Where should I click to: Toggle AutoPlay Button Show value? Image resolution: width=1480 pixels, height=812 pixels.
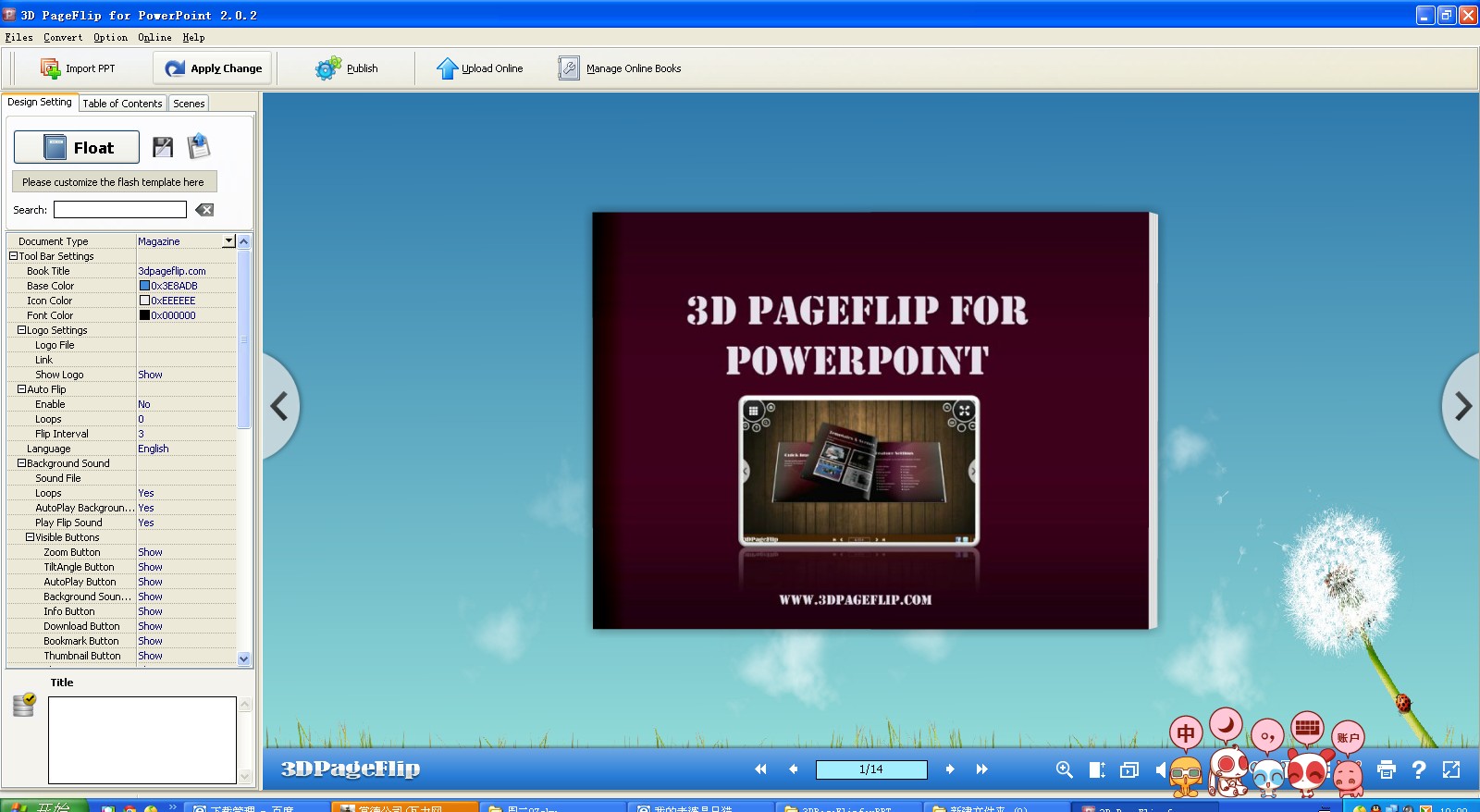click(150, 582)
